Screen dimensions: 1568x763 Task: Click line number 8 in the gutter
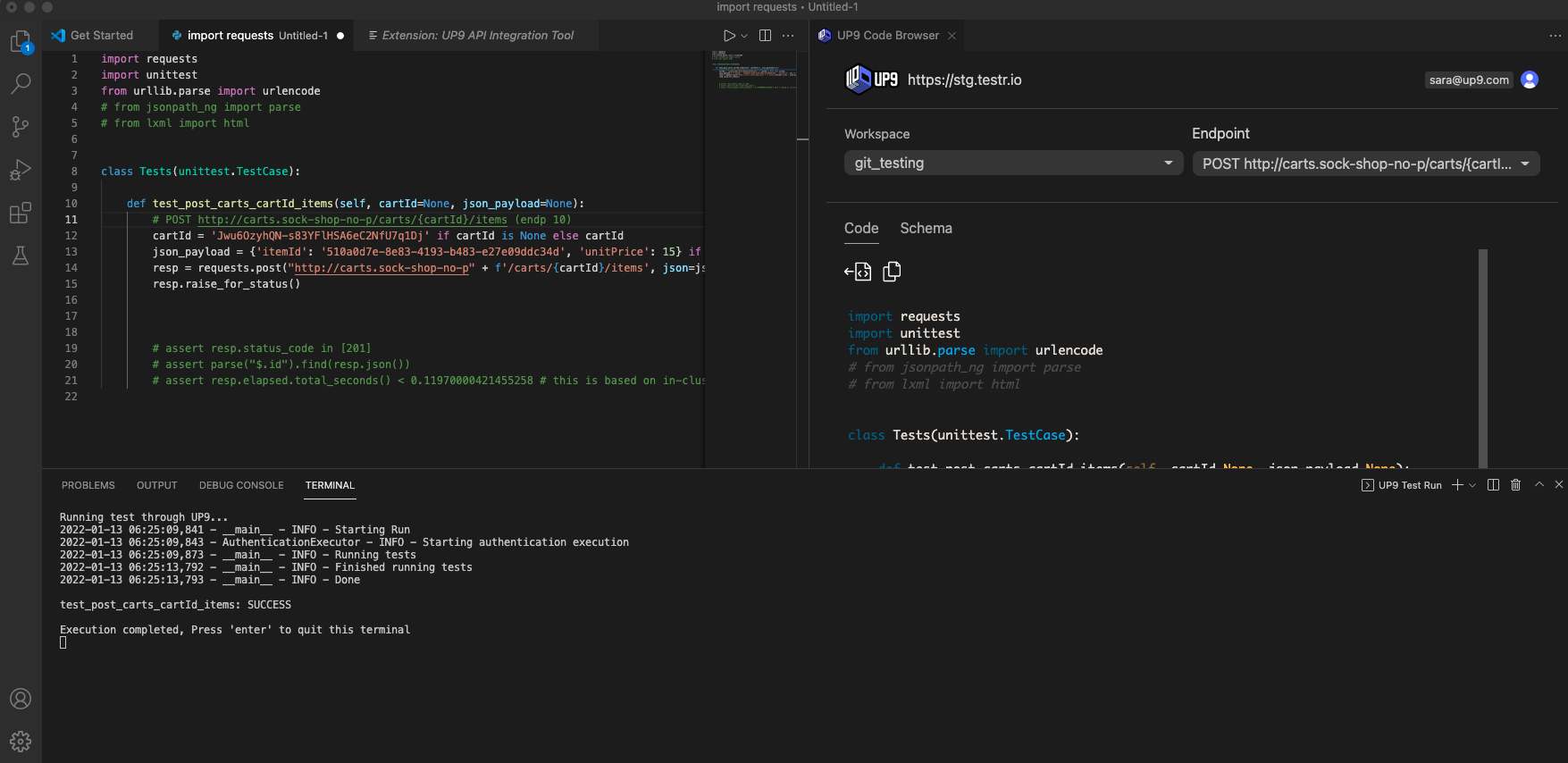[74, 172]
